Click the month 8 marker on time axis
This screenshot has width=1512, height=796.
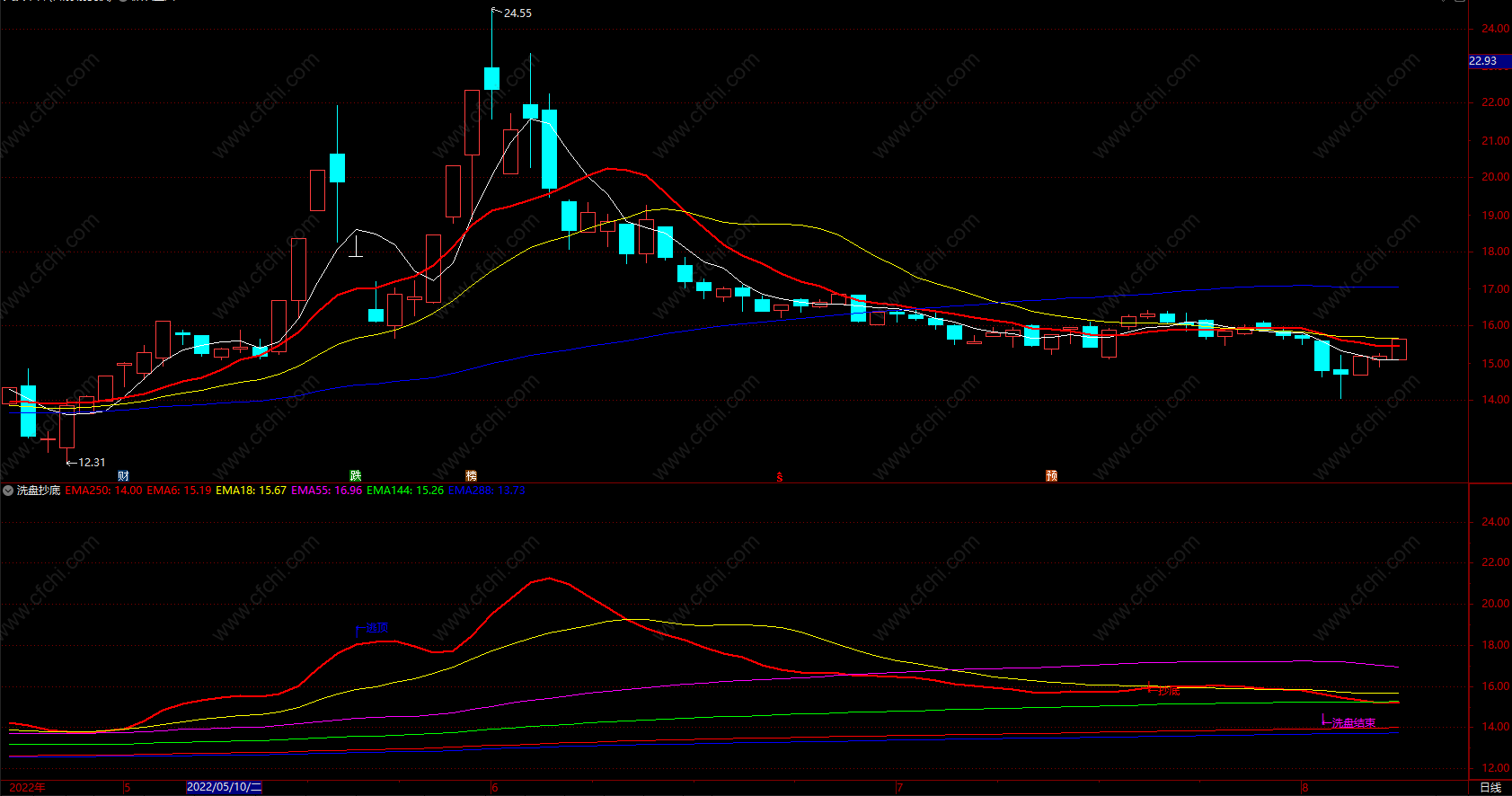click(x=1305, y=788)
